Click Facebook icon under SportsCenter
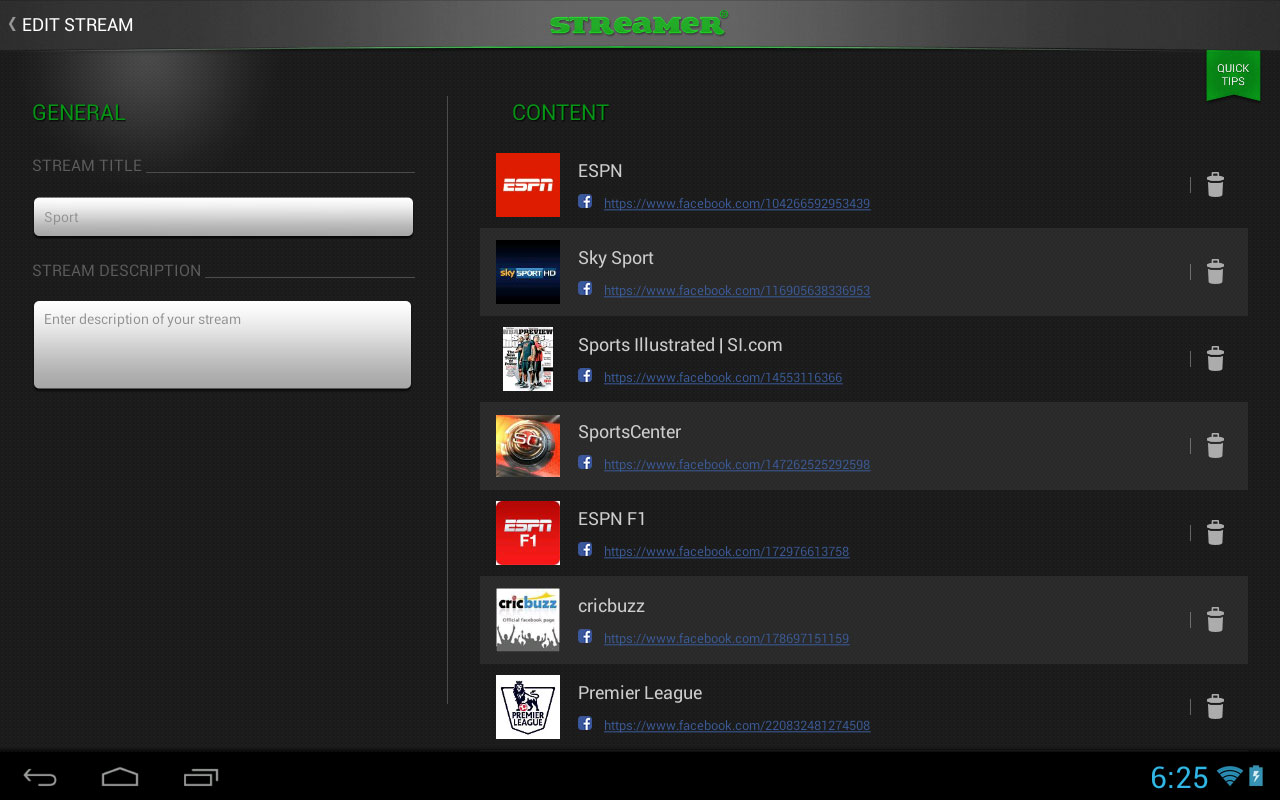 point(585,462)
